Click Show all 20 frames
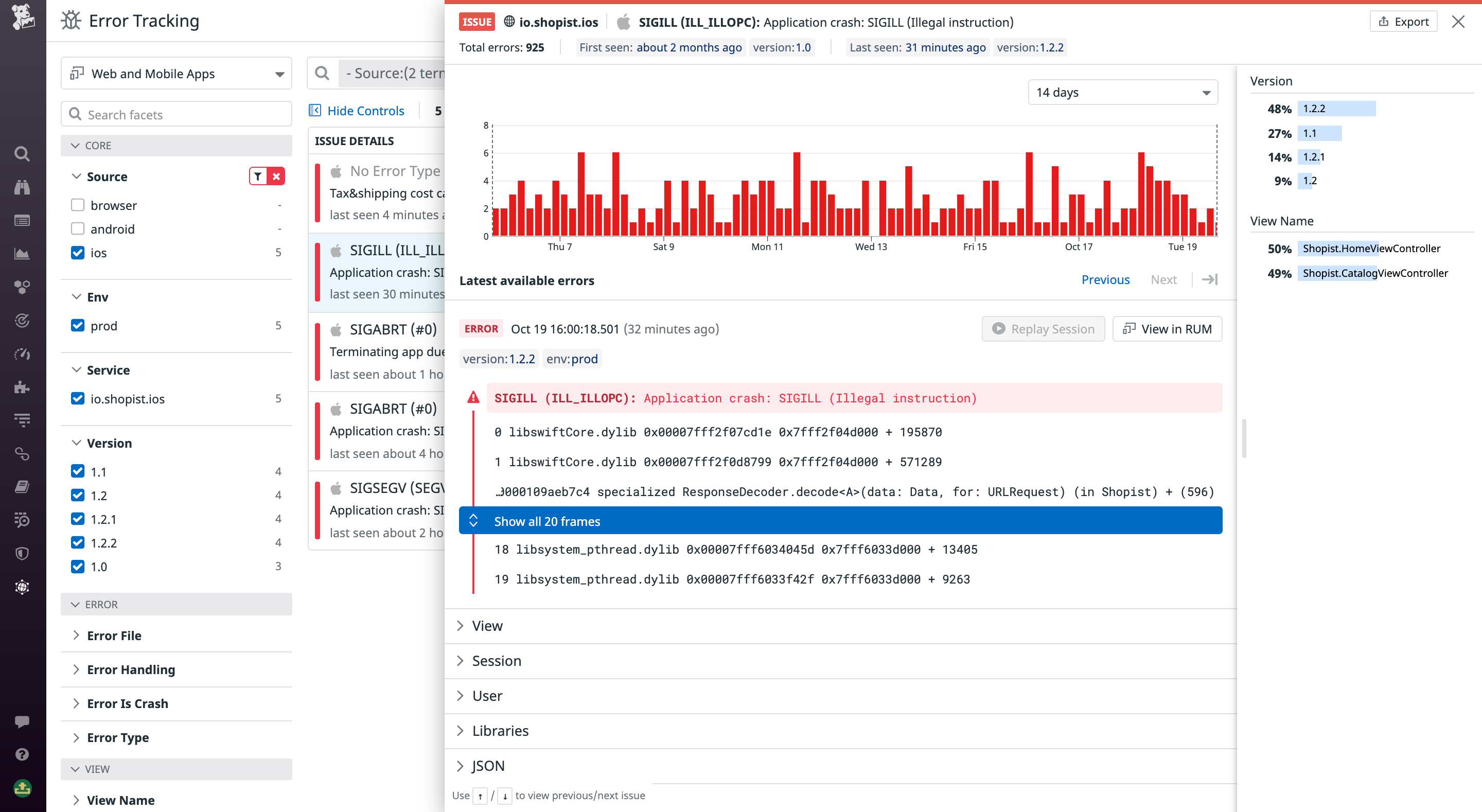Image resolution: width=1482 pixels, height=812 pixels. (546, 521)
